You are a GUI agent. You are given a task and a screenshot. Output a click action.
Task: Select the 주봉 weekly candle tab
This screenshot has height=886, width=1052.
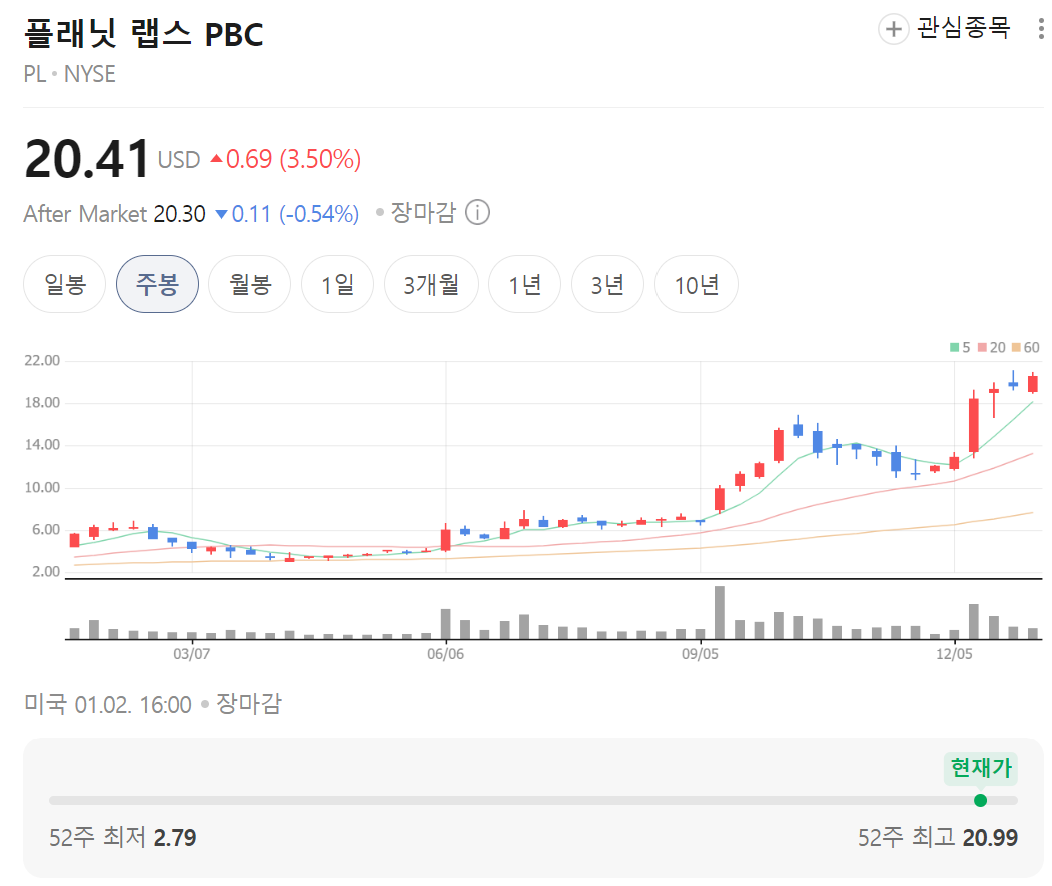pos(158,284)
